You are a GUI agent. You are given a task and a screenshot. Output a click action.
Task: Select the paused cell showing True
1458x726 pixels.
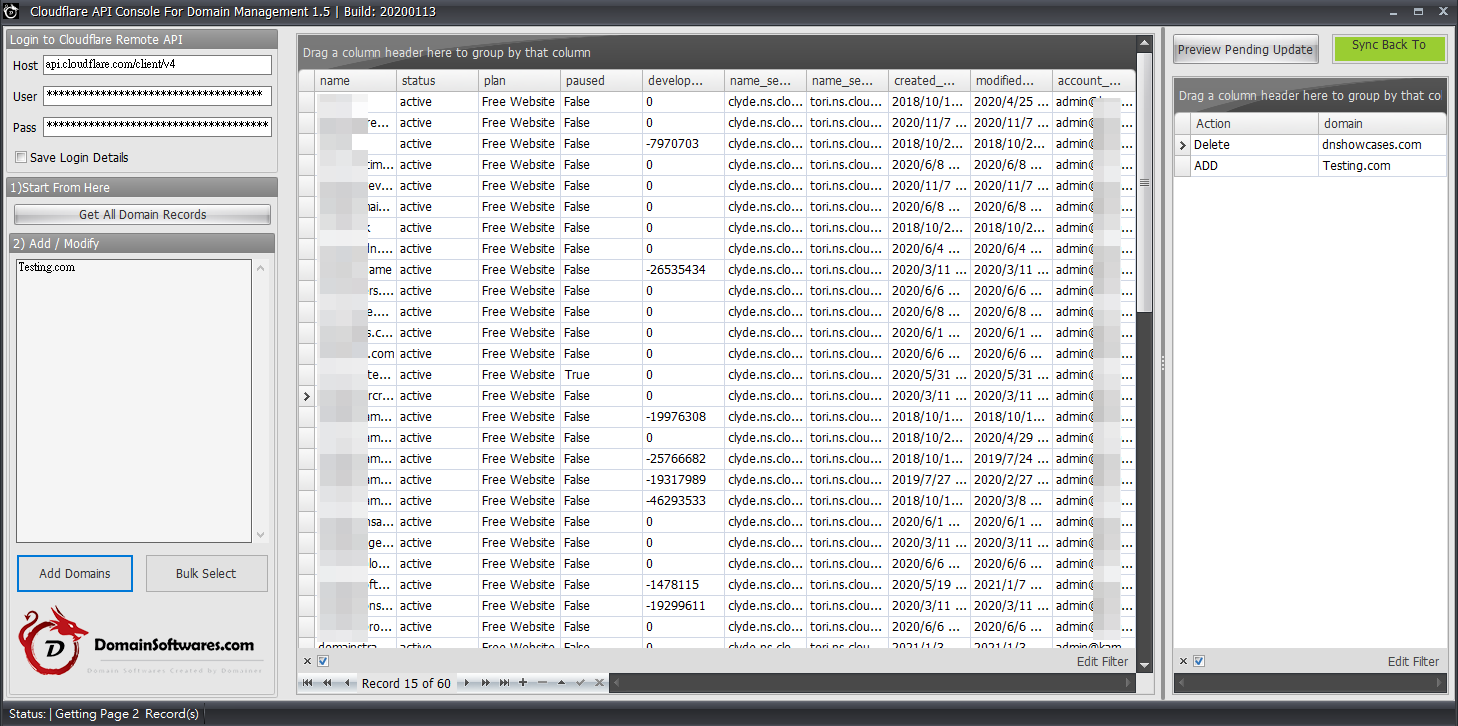tap(602, 375)
